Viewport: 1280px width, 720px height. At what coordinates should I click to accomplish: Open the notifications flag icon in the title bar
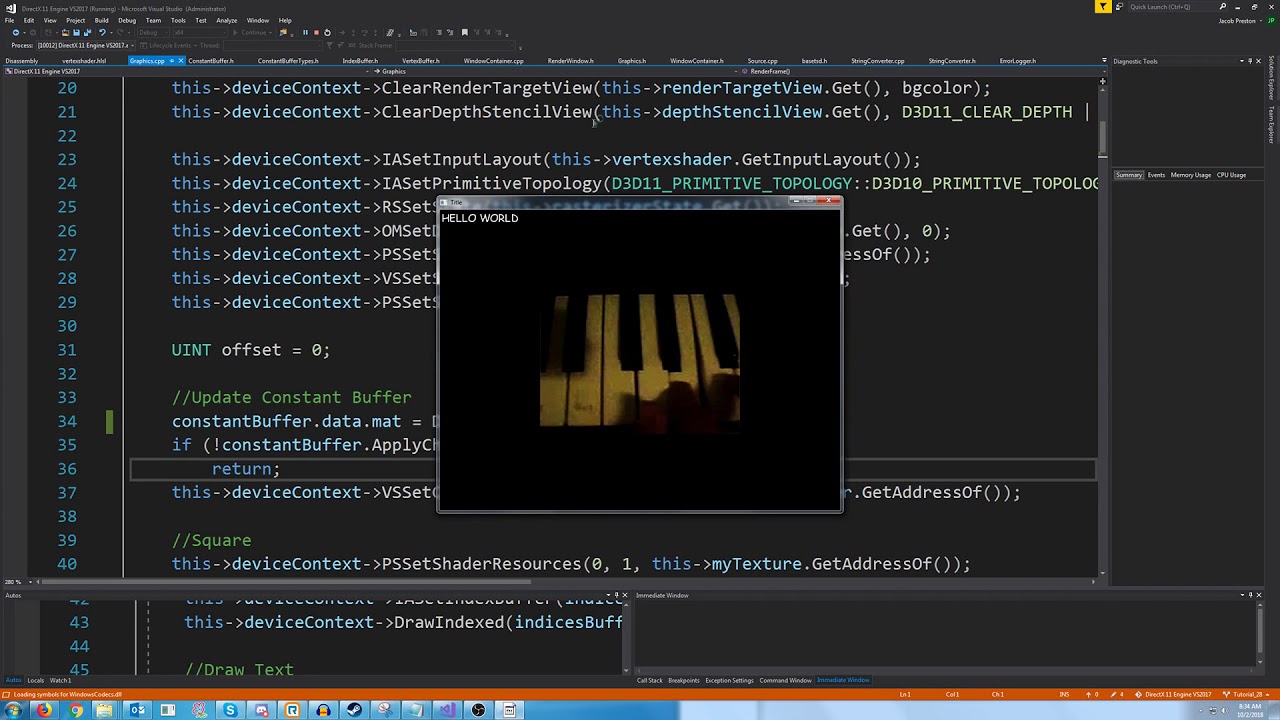click(x=1102, y=7)
